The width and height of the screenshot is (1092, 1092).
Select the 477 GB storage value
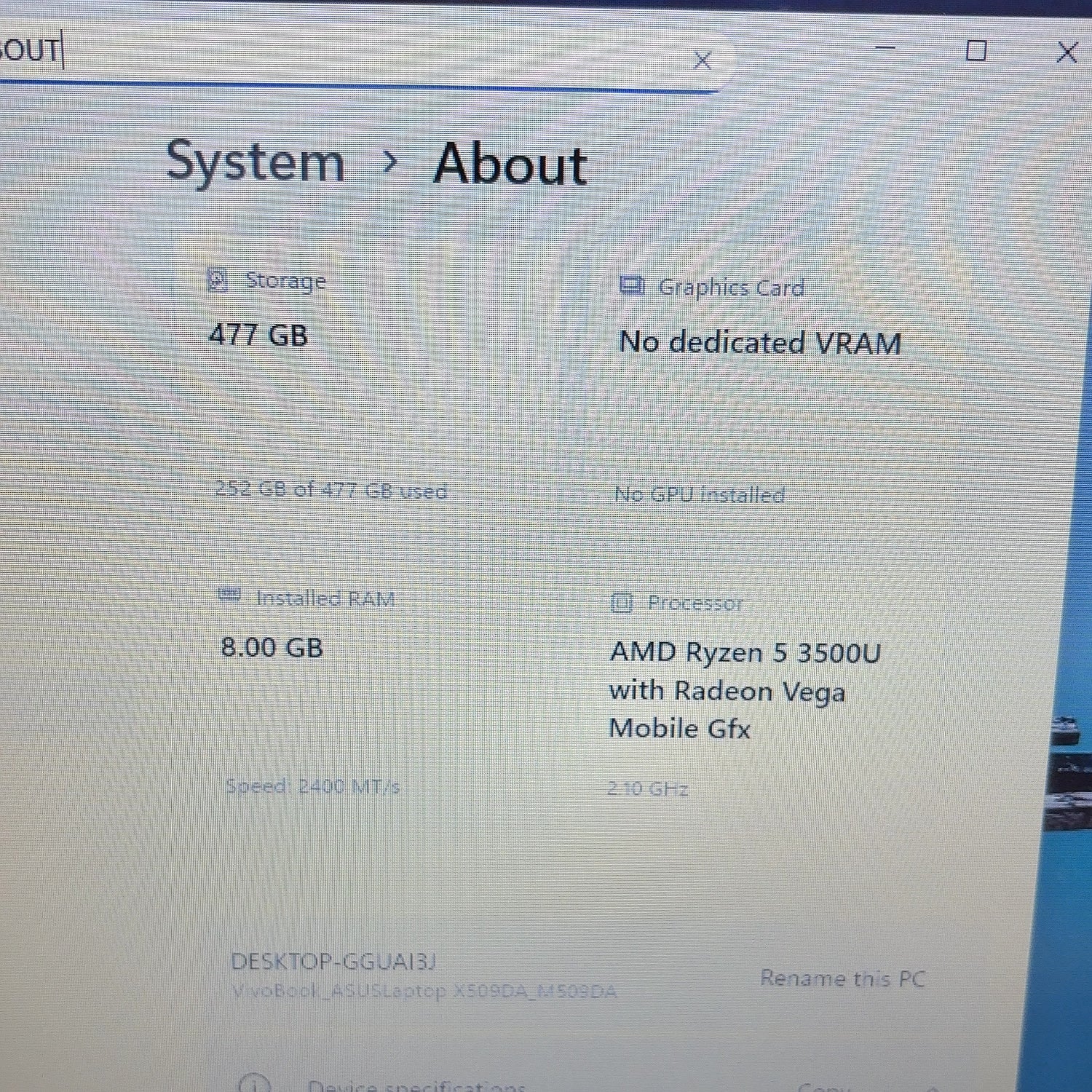click(x=258, y=336)
